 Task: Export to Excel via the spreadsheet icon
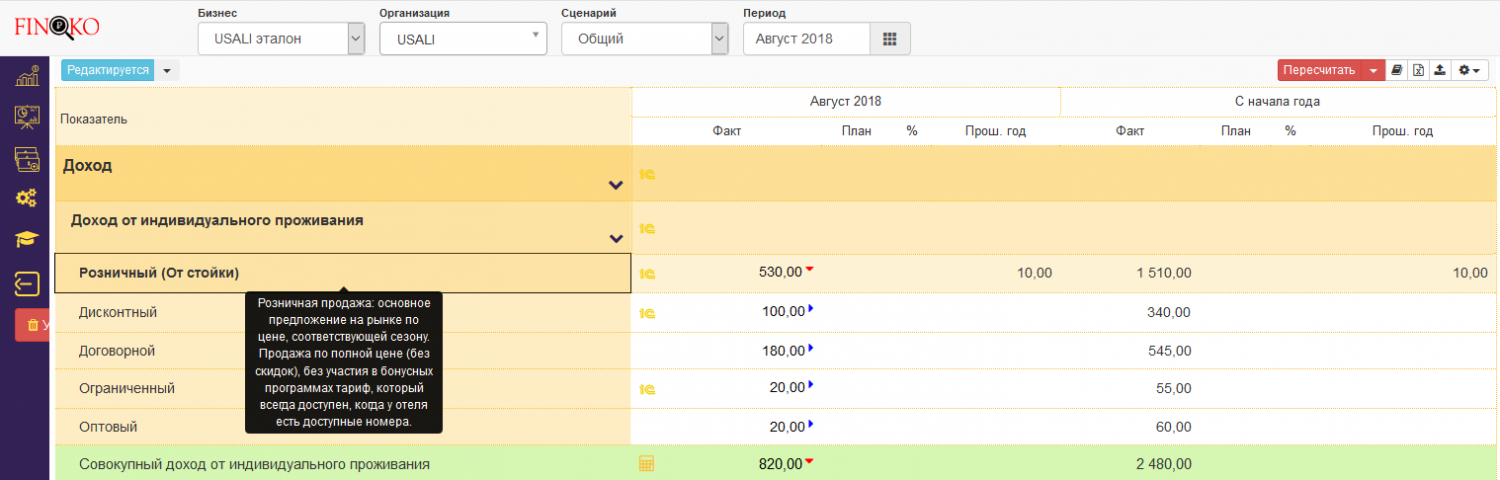(1418, 70)
